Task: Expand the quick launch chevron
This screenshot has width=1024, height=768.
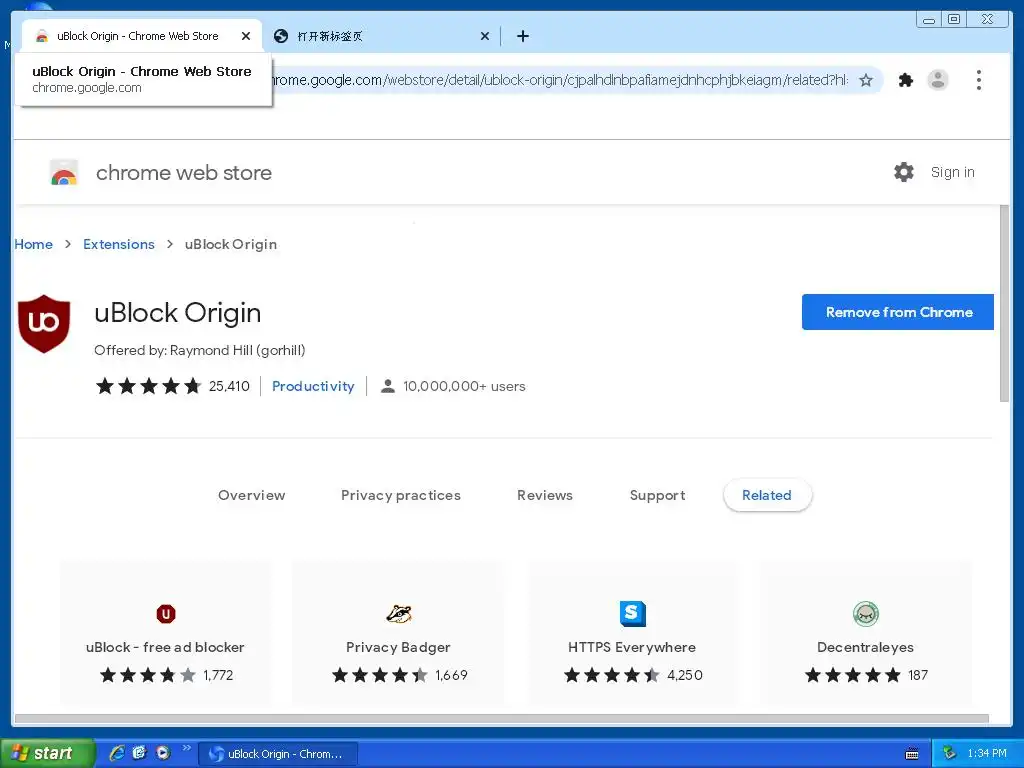Action: tap(187, 748)
